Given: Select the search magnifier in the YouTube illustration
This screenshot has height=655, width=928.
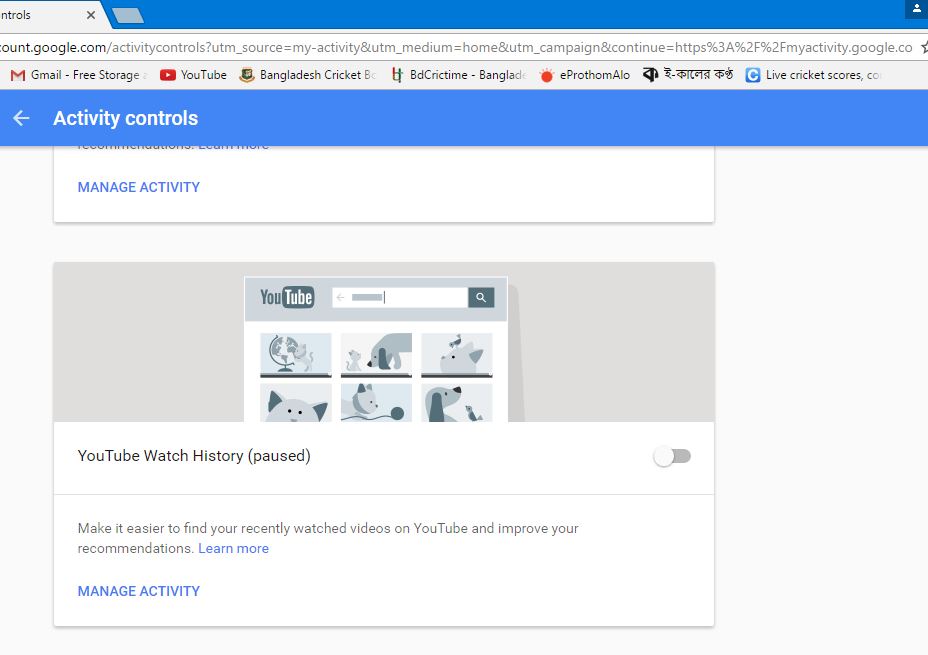Looking at the screenshot, I should click(481, 298).
